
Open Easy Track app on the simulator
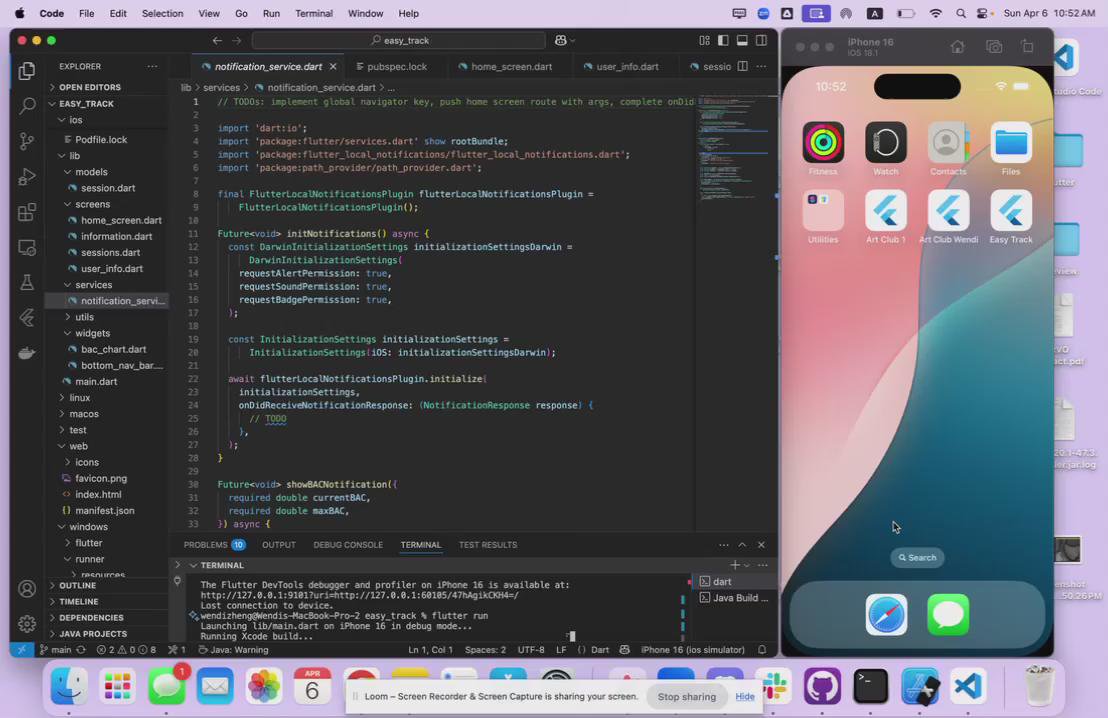(x=1010, y=211)
